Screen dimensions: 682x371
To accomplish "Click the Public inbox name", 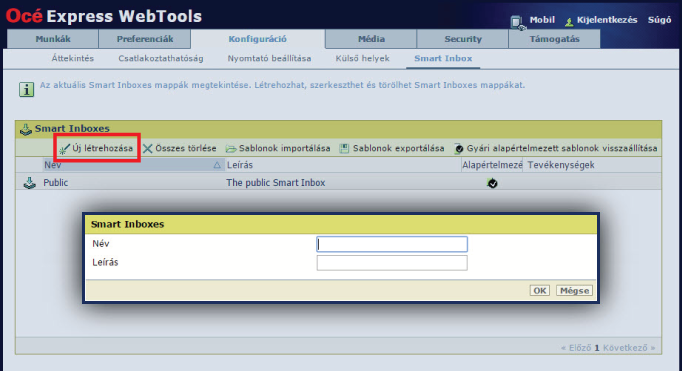I will coord(55,183).
